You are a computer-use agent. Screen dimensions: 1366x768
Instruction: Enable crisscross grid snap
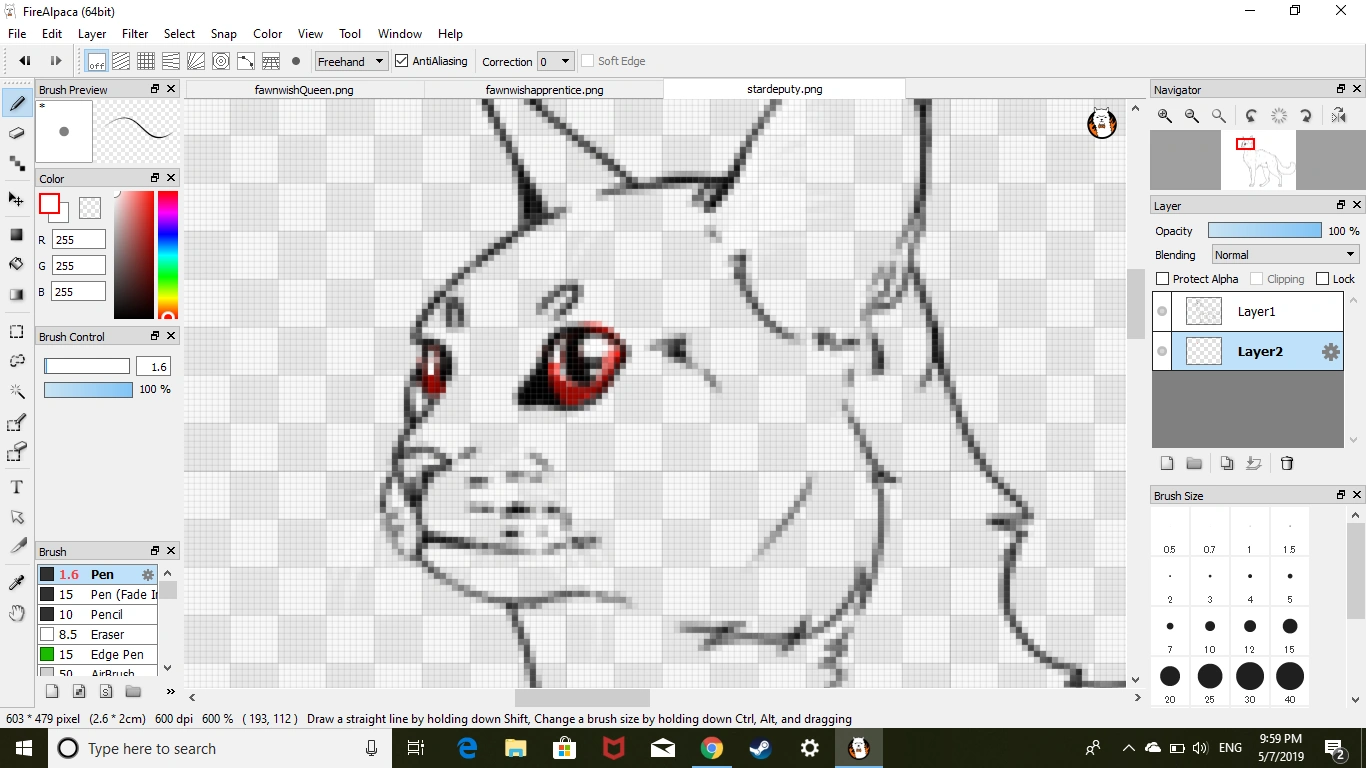coord(146,61)
